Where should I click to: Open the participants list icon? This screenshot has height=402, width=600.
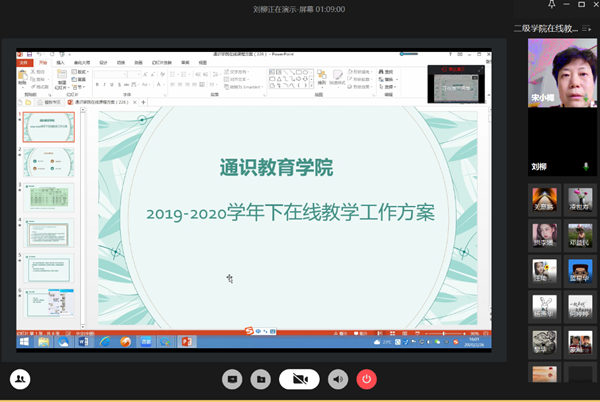click(x=20, y=379)
